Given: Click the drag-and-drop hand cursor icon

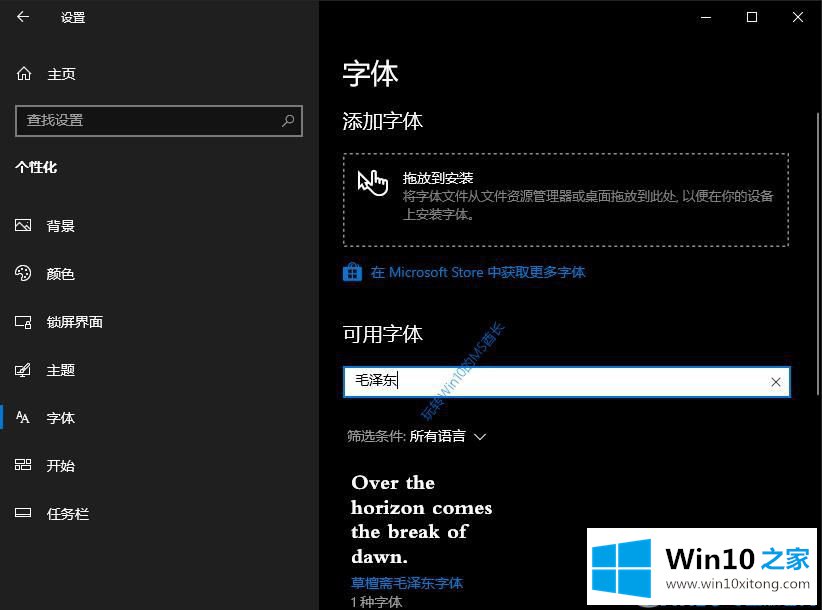Looking at the screenshot, I should pyautogui.click(x=372, y=182).
